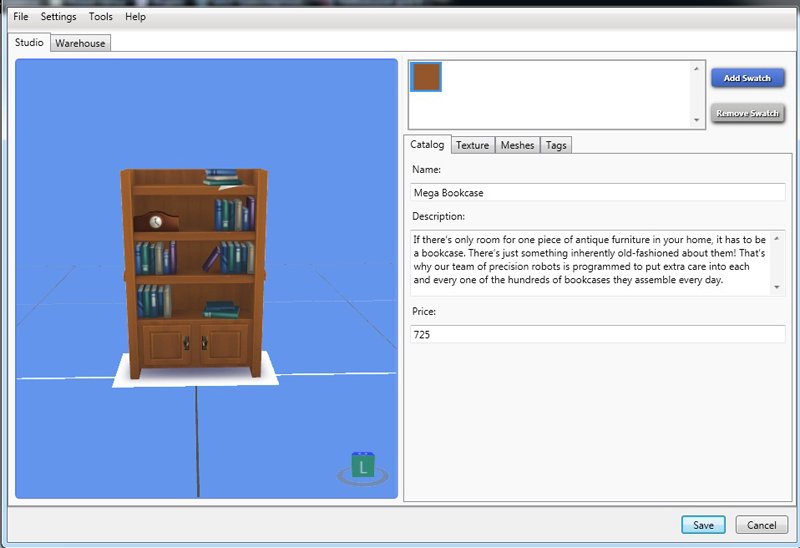Open the Settings menu

pyautogui.click(x=58, y=17)
